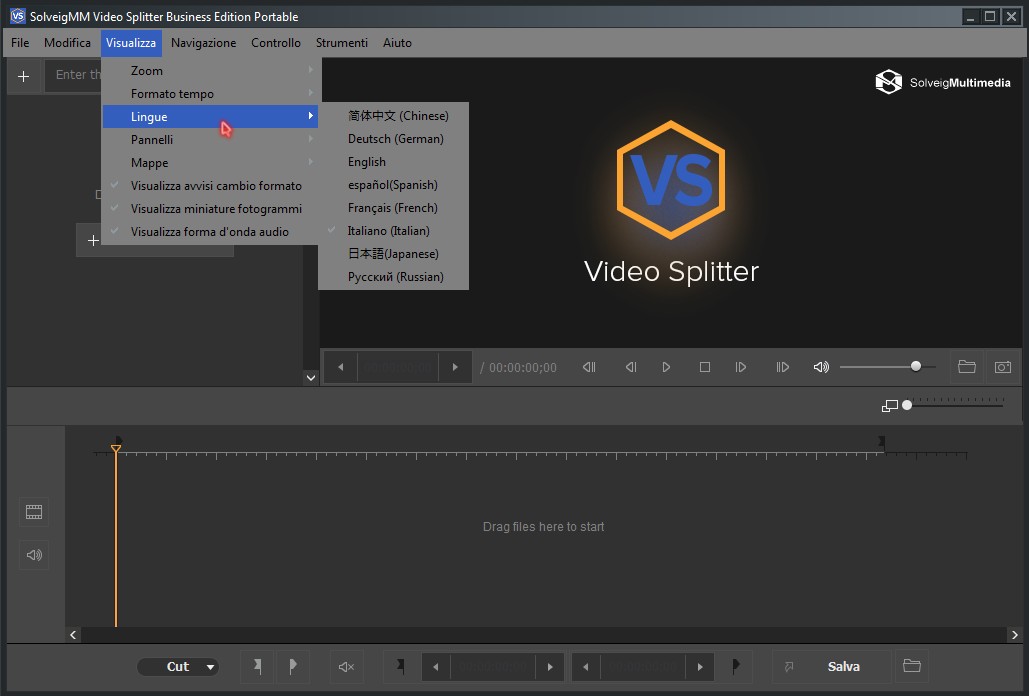
Task: Go to fragment end marker icon
Action: pos(736,666)
